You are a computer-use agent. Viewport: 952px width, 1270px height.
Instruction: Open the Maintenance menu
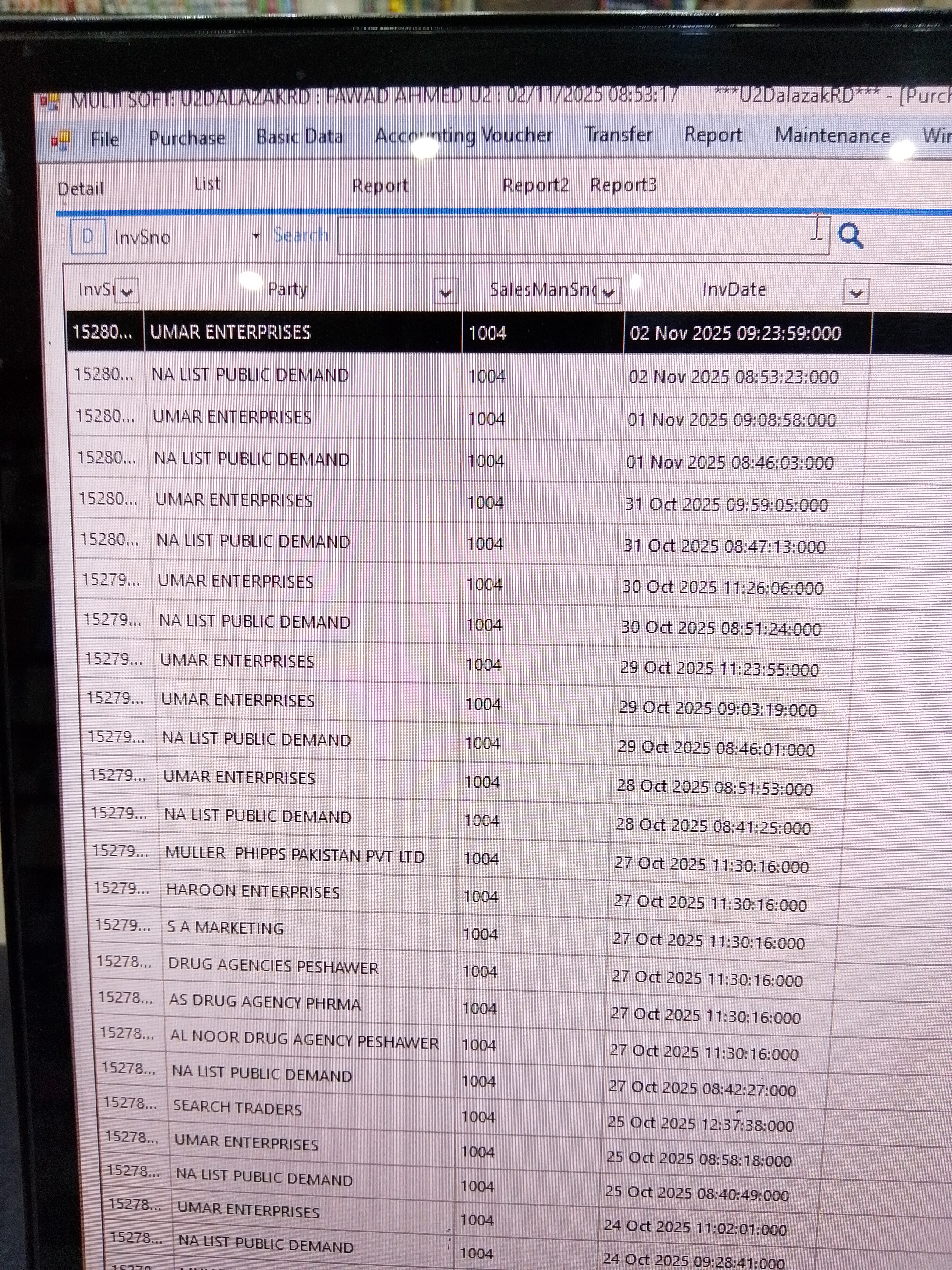click(831, 136)
